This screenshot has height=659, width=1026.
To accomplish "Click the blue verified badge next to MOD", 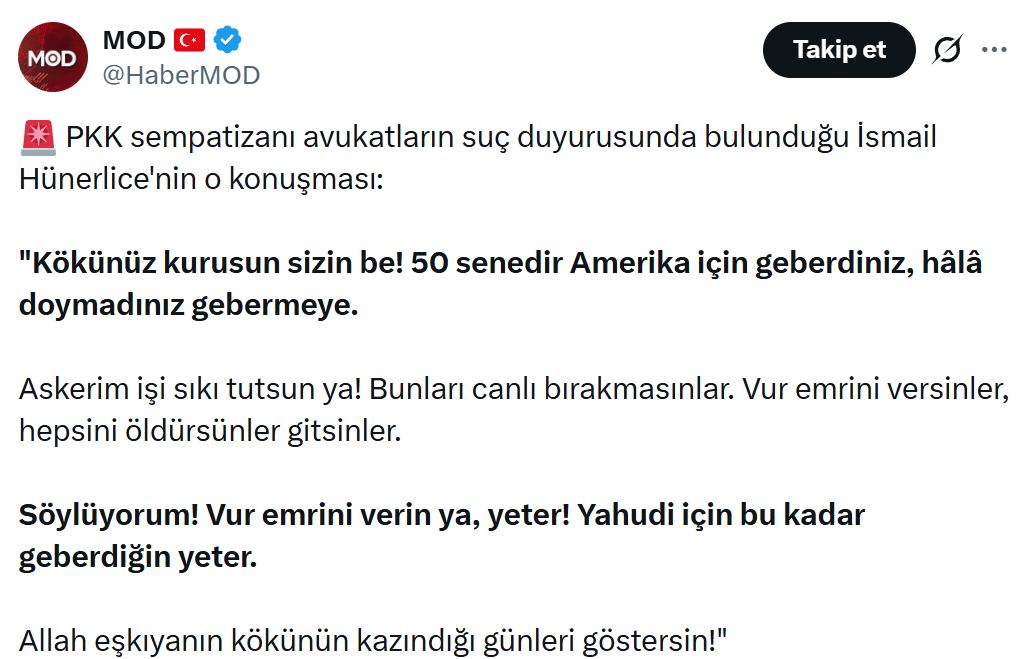I will tap(229, 41).
